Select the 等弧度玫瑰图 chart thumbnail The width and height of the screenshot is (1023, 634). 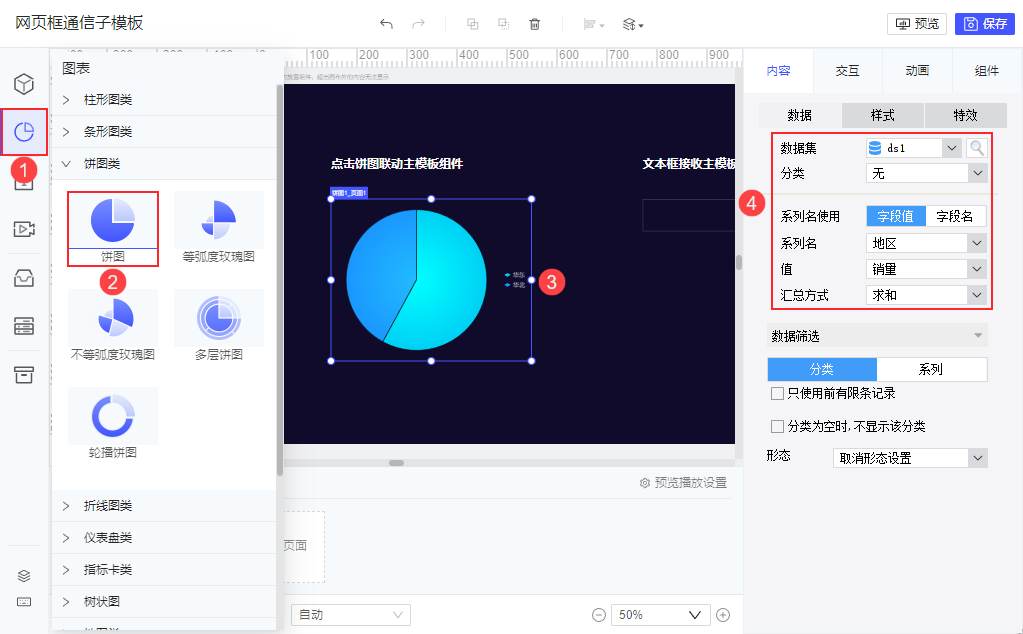pos(219,228)
